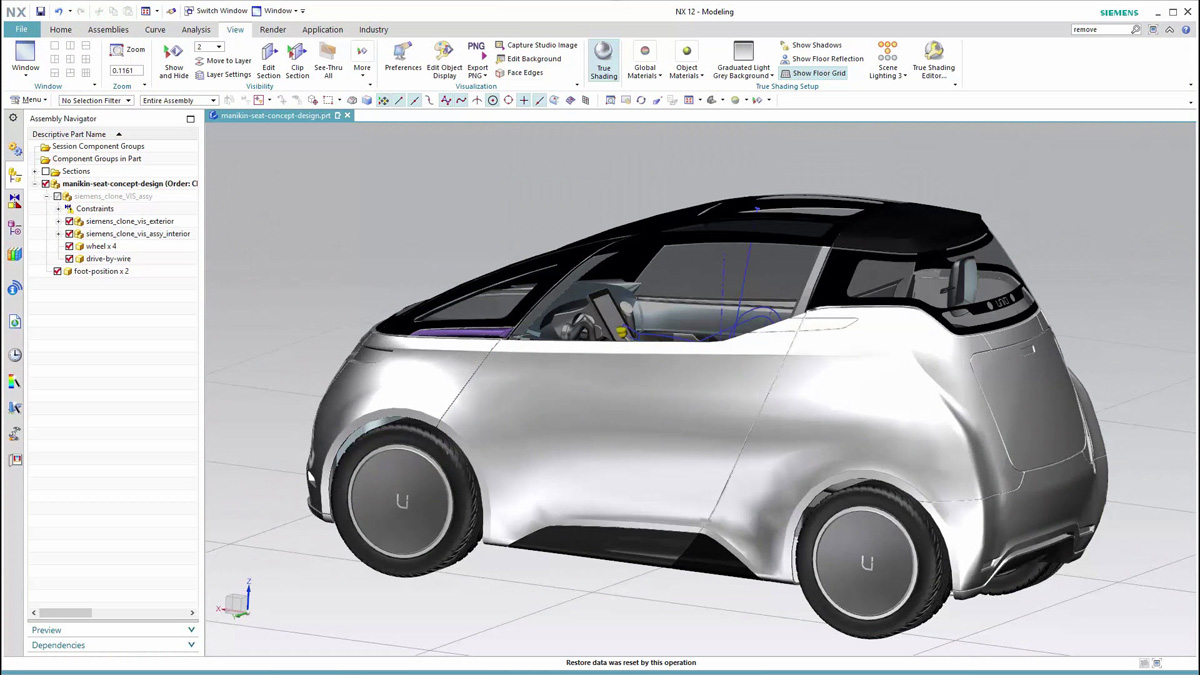Open the True Shading Editor
The image size is (1200, 675).
pyautogui.click(x=933, y=60)
